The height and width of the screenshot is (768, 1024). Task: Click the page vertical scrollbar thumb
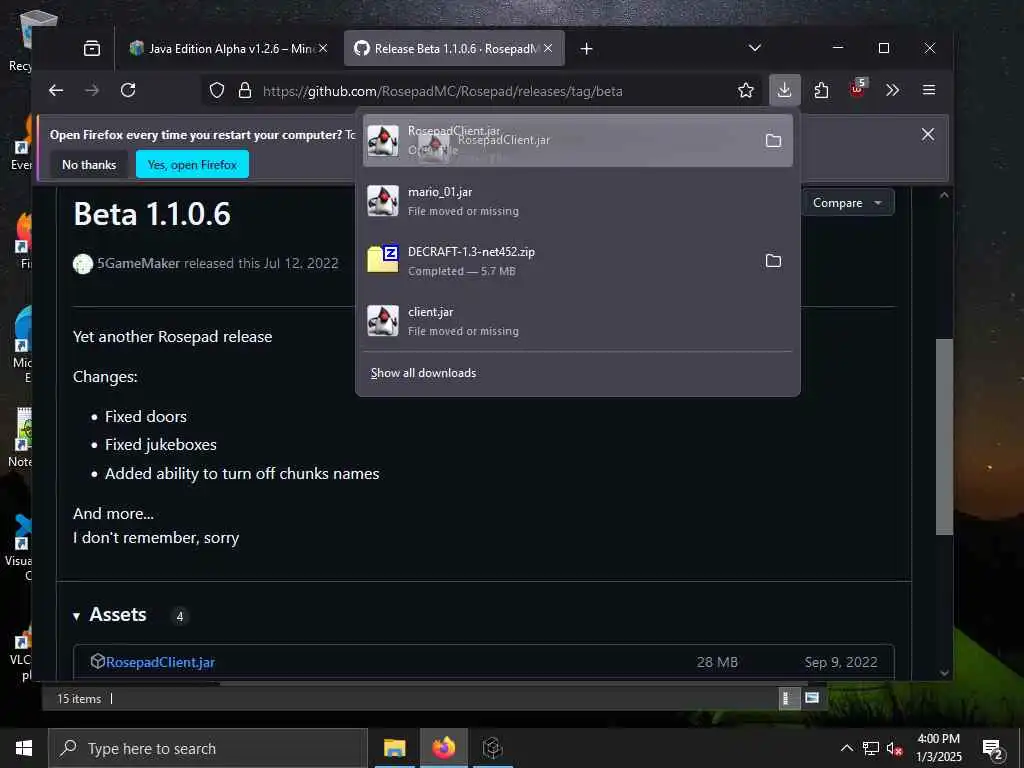(x=944, y=437)
